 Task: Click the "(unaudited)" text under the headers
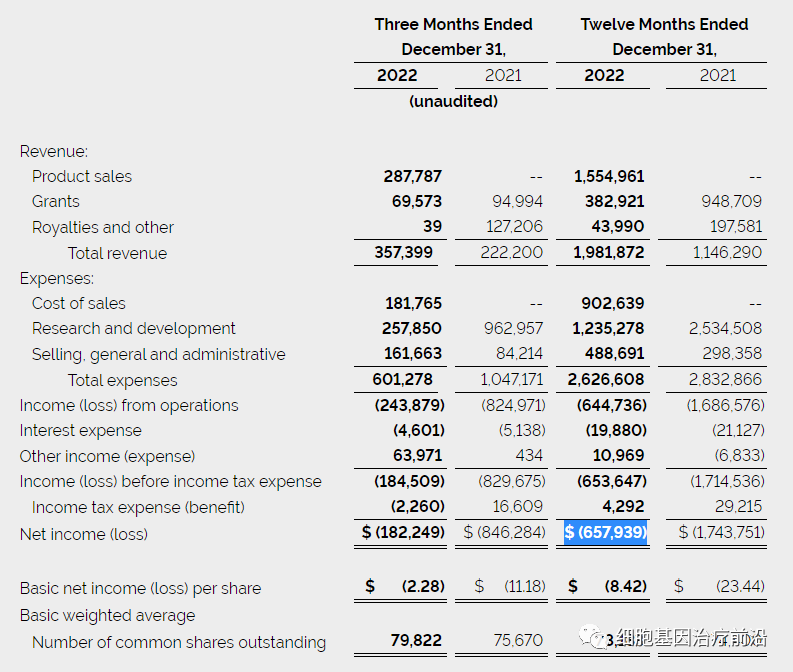pyautogui.click(x=453, y=101)
